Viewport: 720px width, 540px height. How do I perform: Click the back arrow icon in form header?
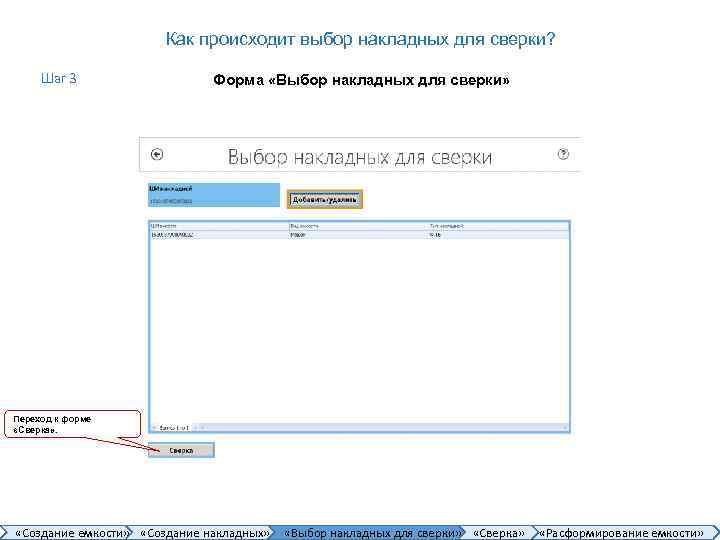coord(157,154)
